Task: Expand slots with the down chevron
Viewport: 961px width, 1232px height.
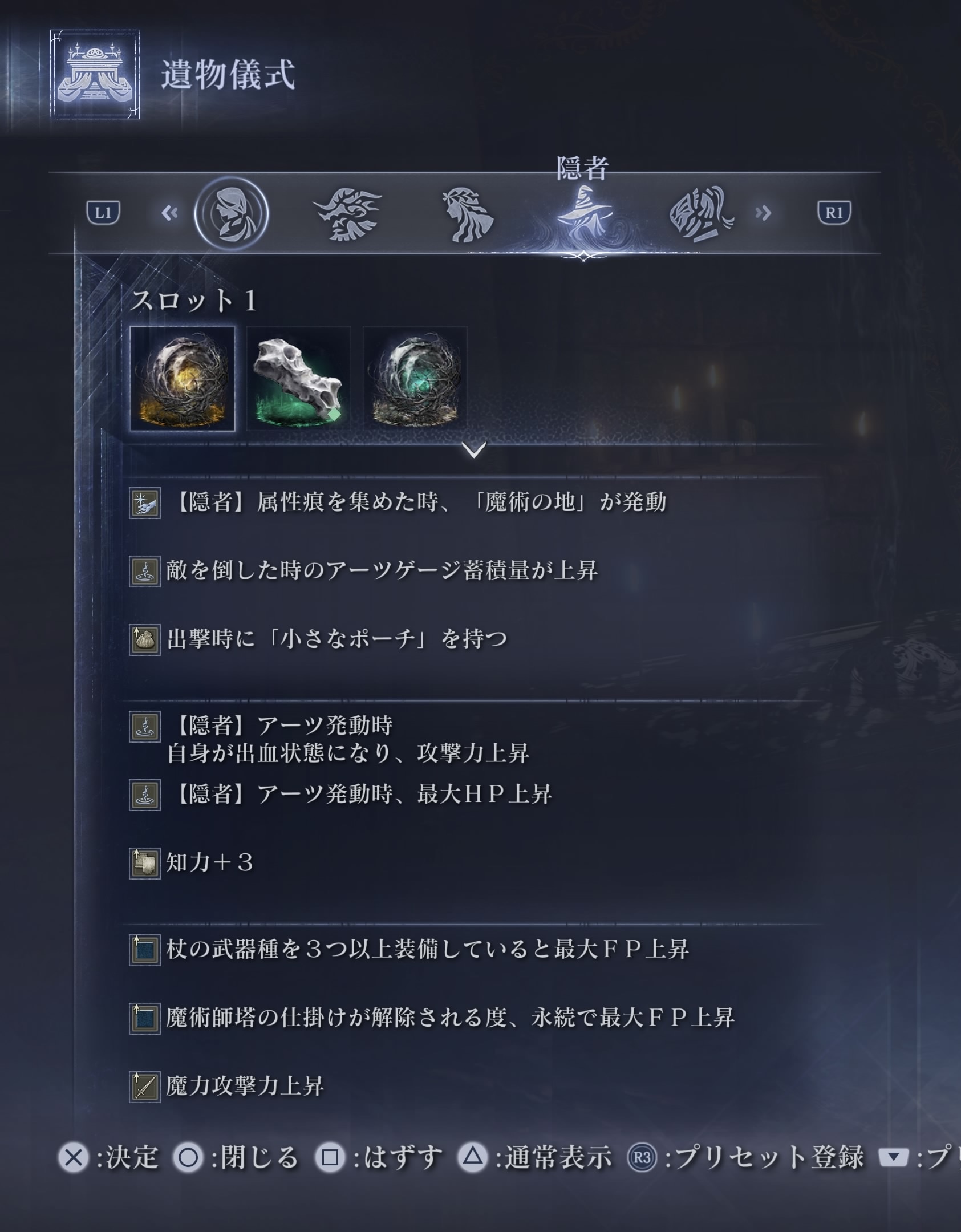Action: [474, 450]
